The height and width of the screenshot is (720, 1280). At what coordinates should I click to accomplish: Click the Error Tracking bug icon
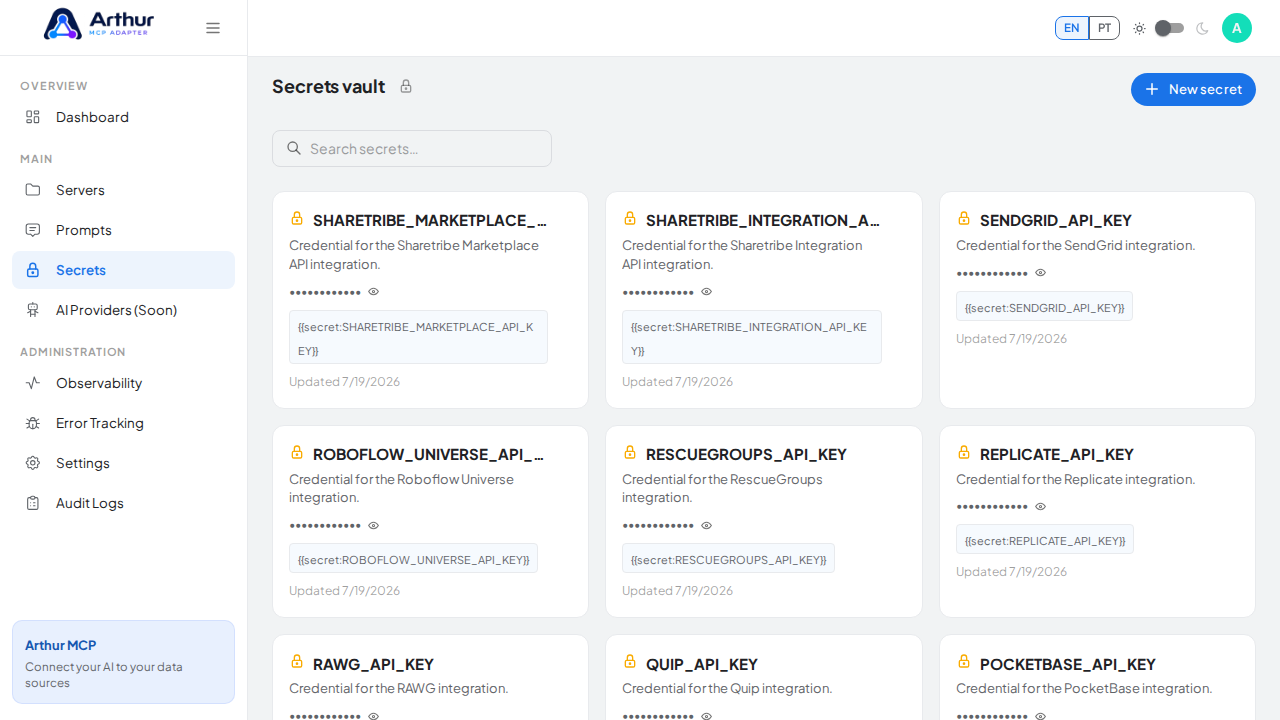33,423
